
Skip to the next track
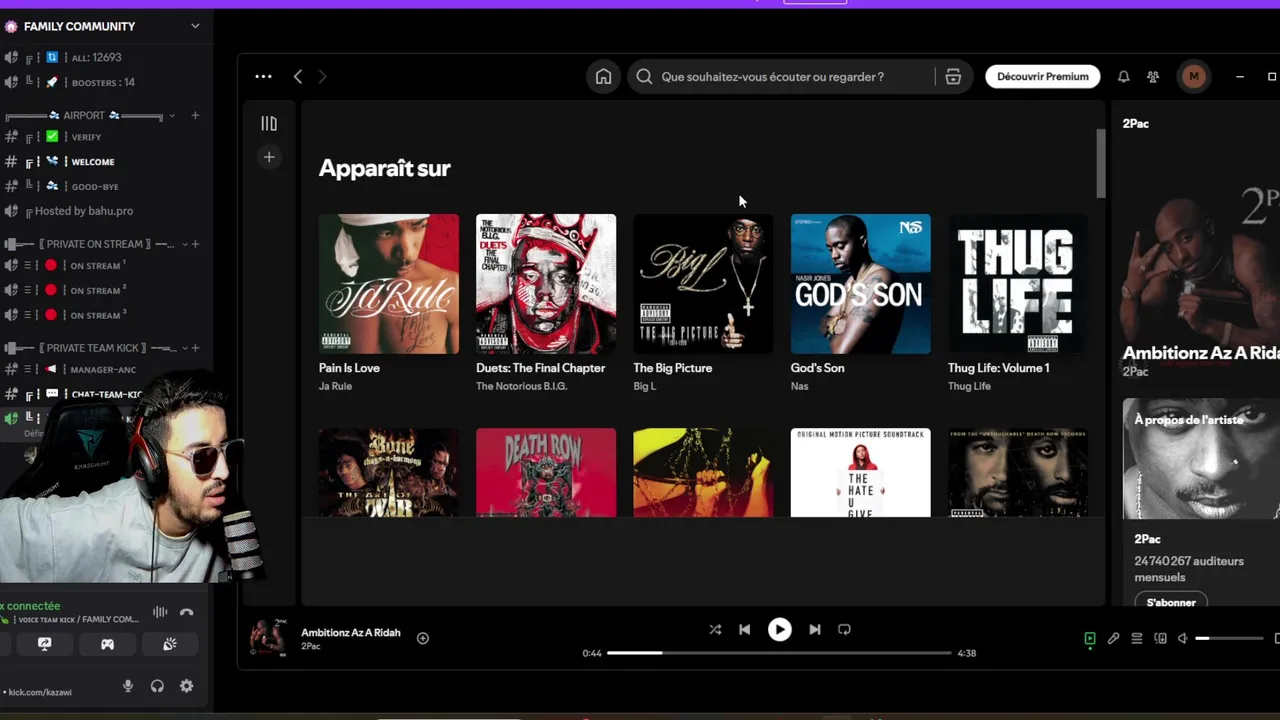(x=814, y=629)
